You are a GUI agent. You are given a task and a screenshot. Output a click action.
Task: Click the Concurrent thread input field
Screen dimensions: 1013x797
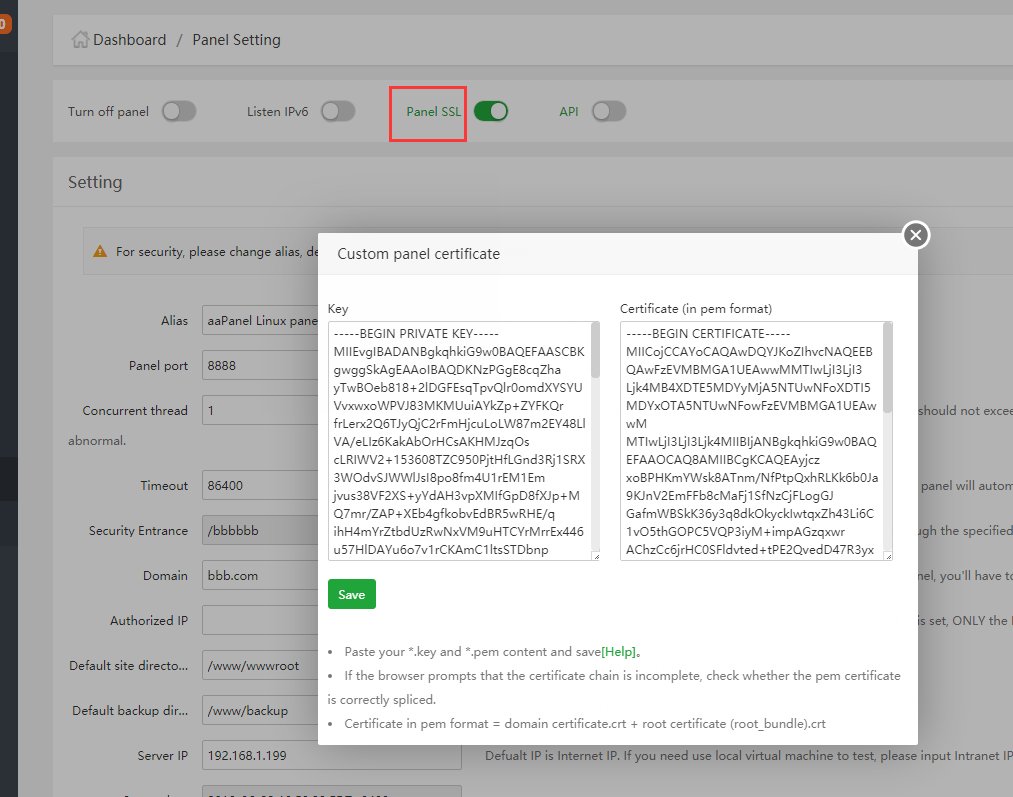(260, 411)
